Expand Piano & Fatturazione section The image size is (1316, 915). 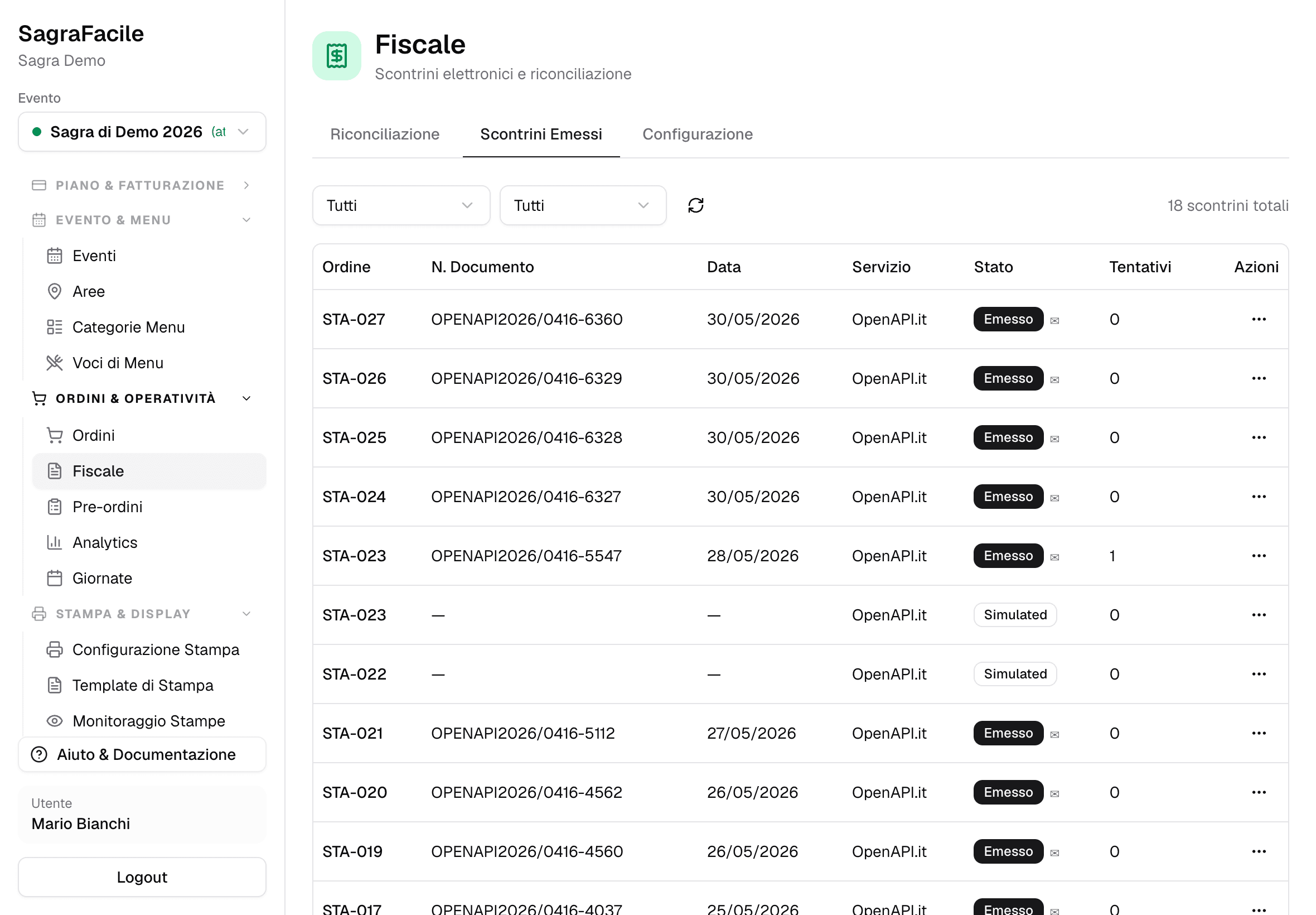(x=142, y=185)
